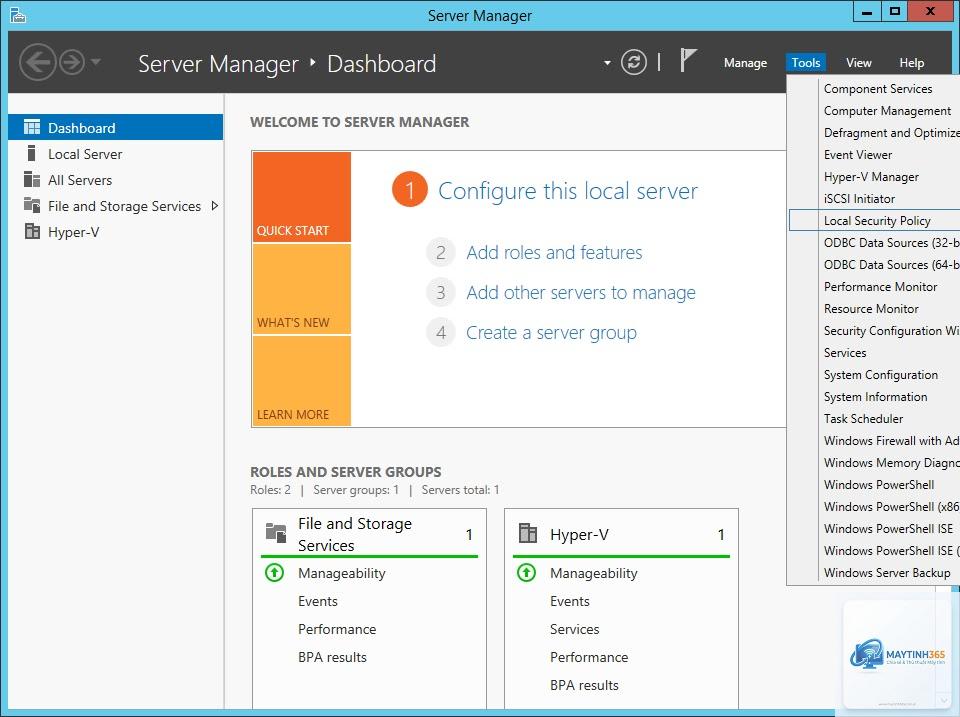The height and width of the screenshot is (717, 960).
Task: Open the navigation history dropdown arrow
Action: pos(96,62)
